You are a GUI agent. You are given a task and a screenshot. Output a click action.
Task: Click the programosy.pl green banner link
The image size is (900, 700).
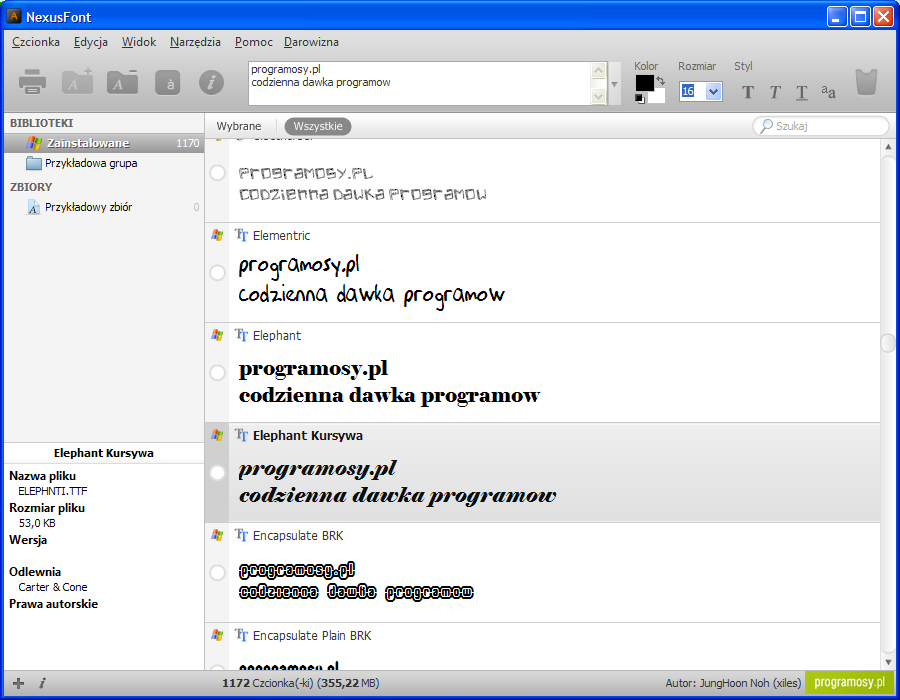(x=849, y=682)
